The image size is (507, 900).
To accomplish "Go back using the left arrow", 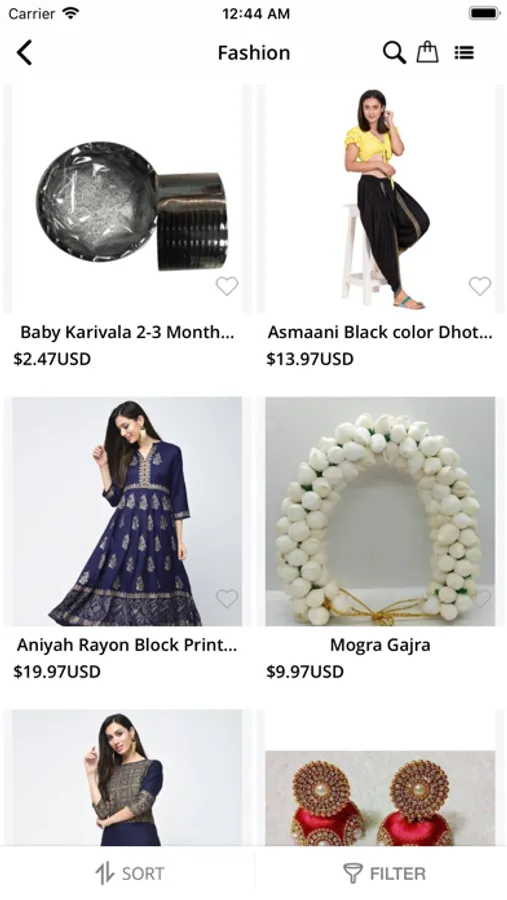I will 25,53.
